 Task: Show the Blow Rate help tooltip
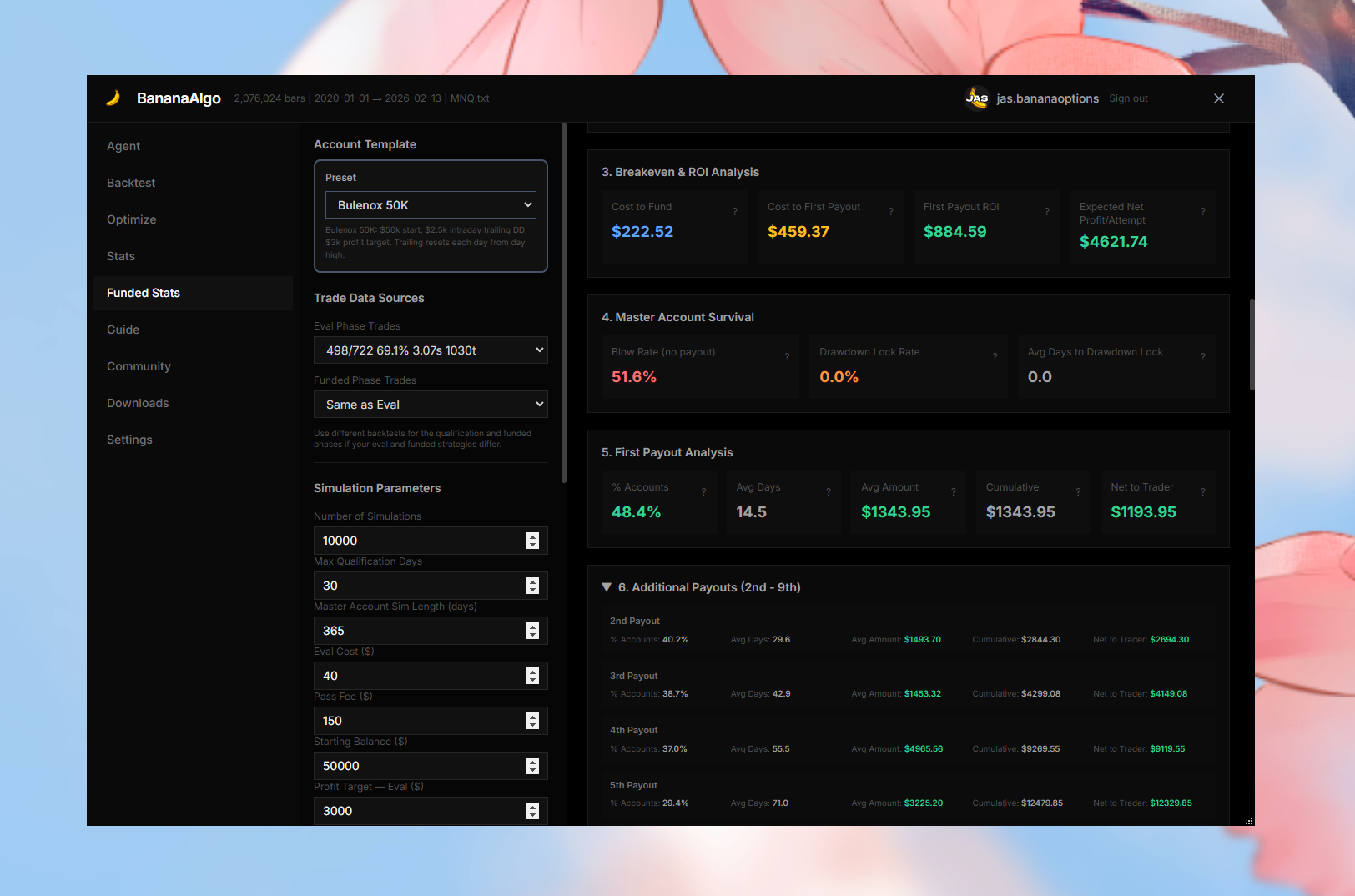[x=786, y=356]
